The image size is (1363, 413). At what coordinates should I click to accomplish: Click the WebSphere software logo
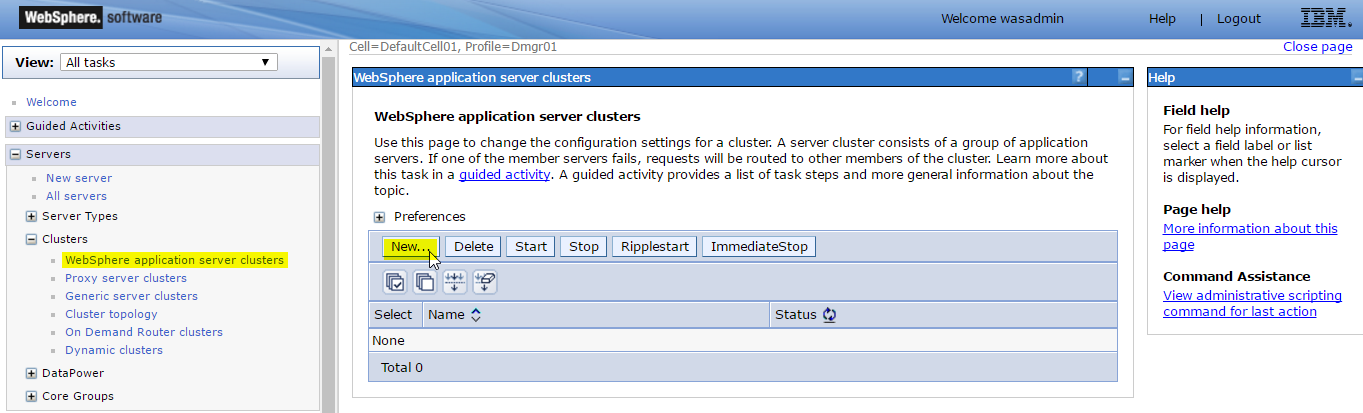coord(90,18)
